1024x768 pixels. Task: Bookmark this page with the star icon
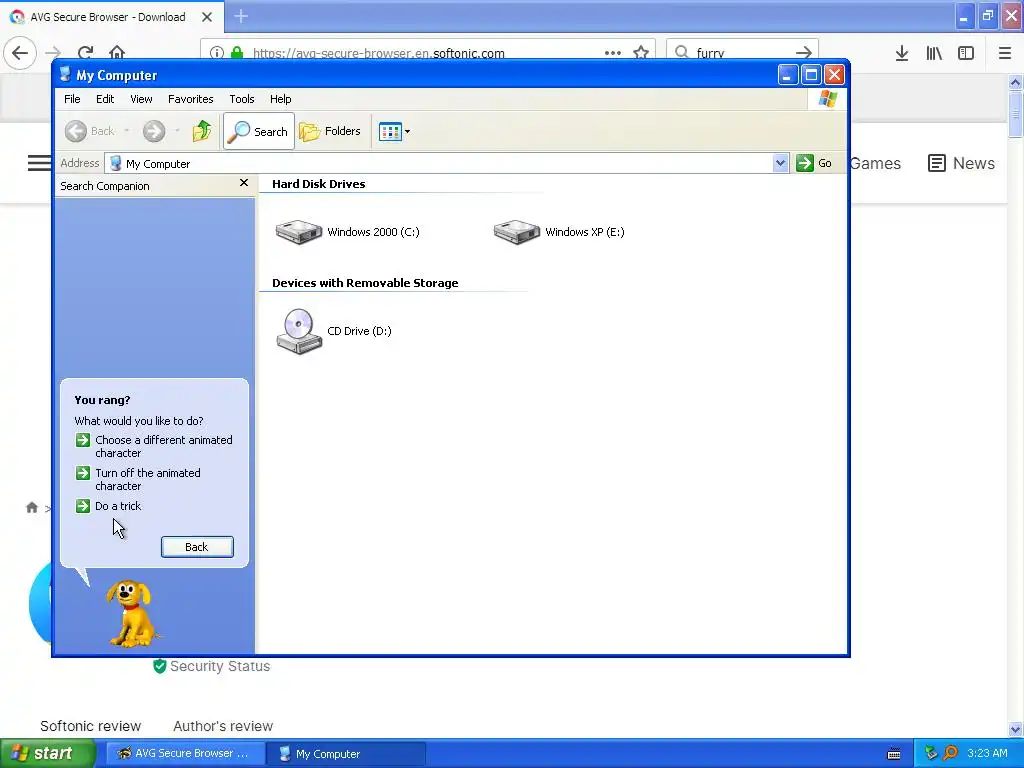(x=641, y=53)
